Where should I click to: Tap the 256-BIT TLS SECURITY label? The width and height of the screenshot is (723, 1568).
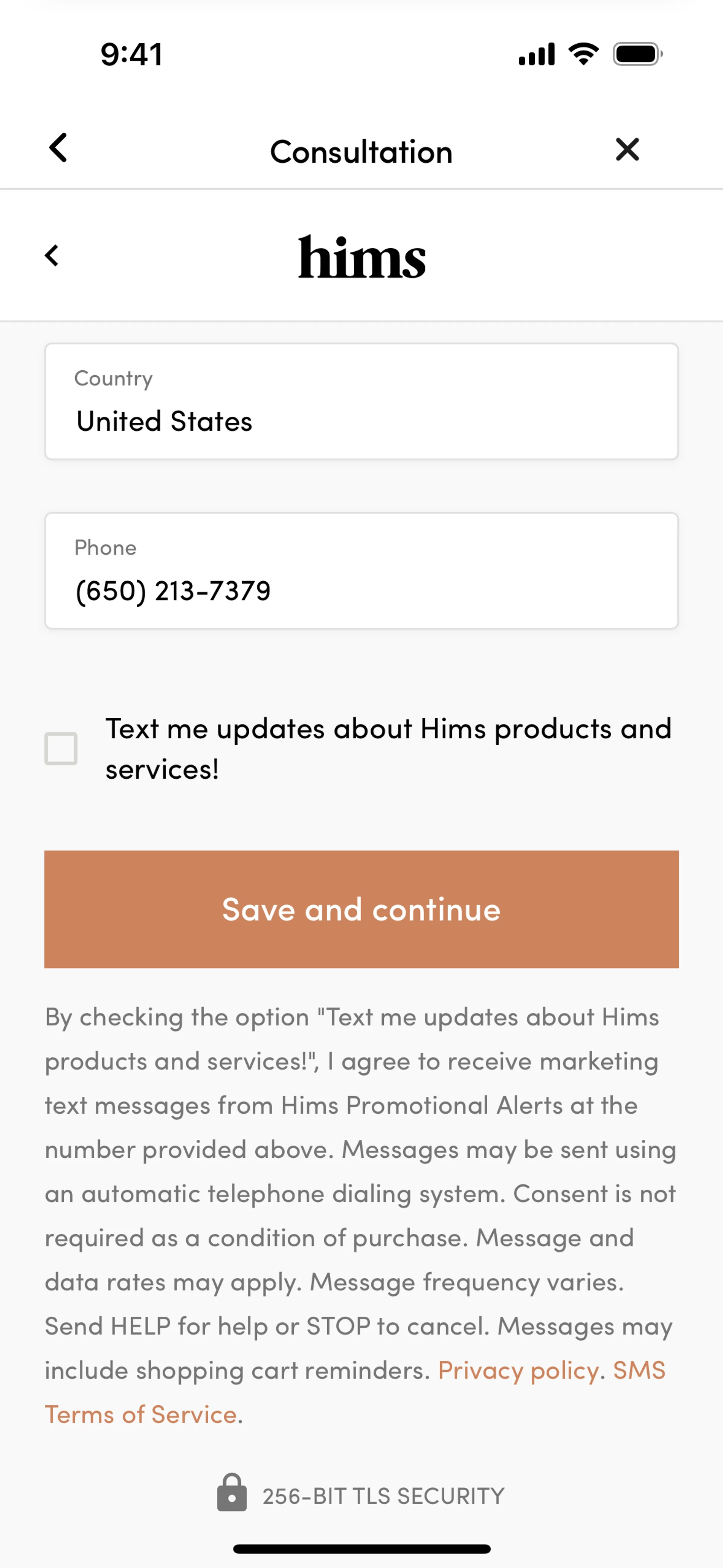[x=383, y=1496]
